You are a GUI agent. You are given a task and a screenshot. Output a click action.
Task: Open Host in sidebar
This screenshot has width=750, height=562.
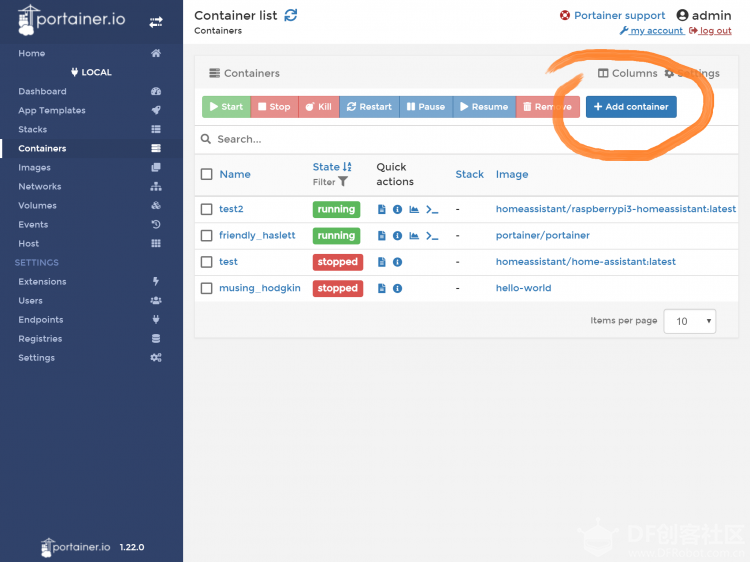[x=91, y=243]
